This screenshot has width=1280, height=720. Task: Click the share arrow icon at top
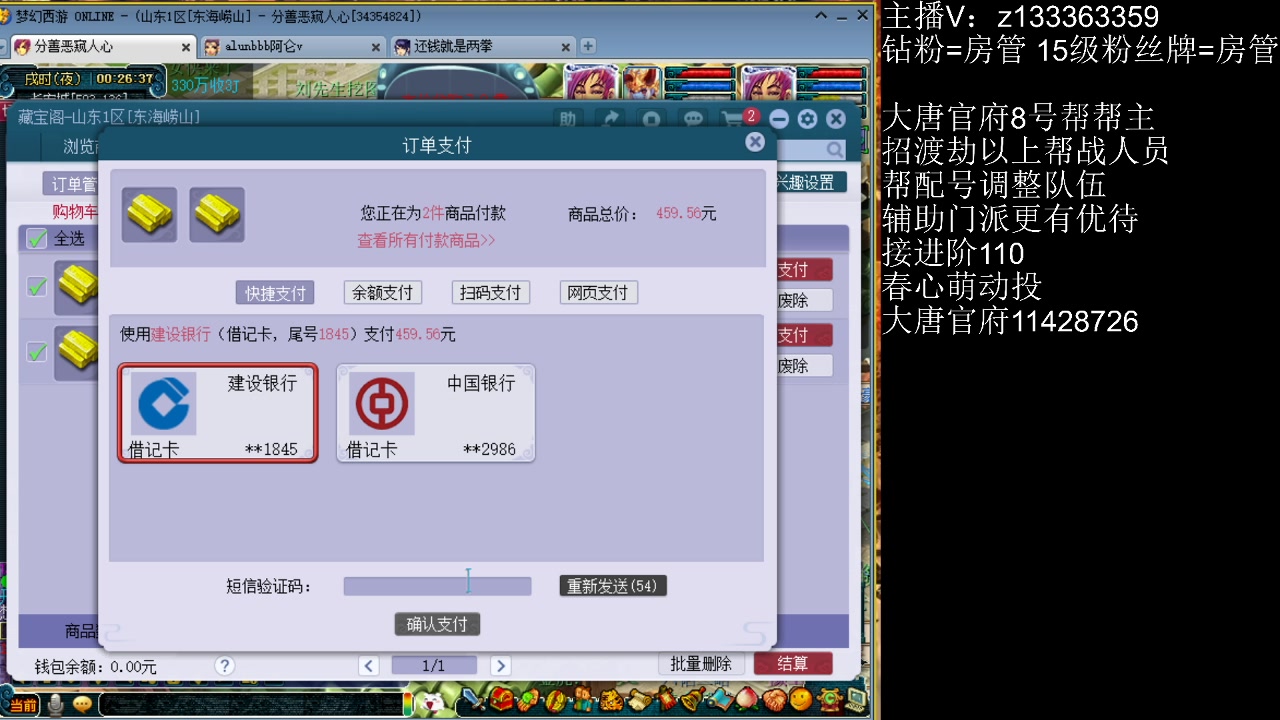point(612,117)
